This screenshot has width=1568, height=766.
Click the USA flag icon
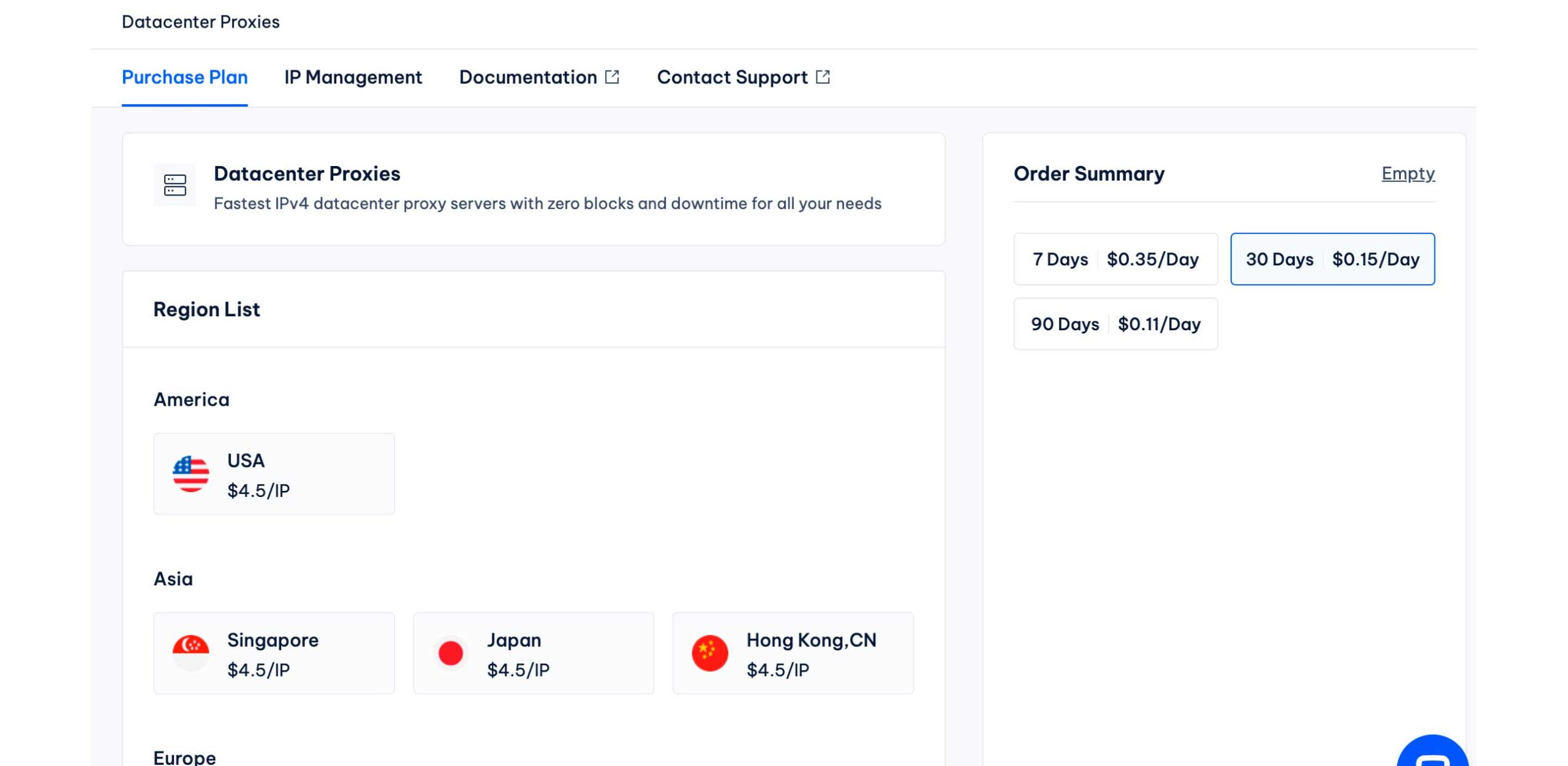[190, 474]
